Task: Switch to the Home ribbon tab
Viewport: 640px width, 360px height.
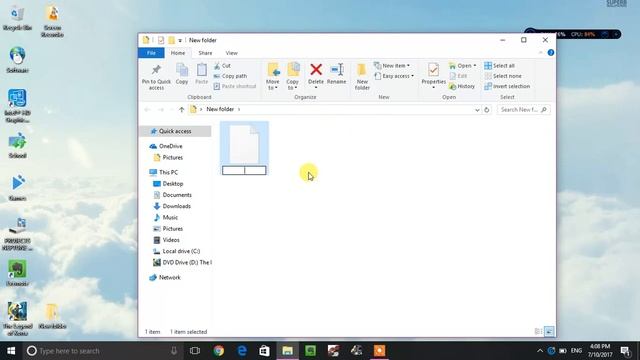Action: 178,53
